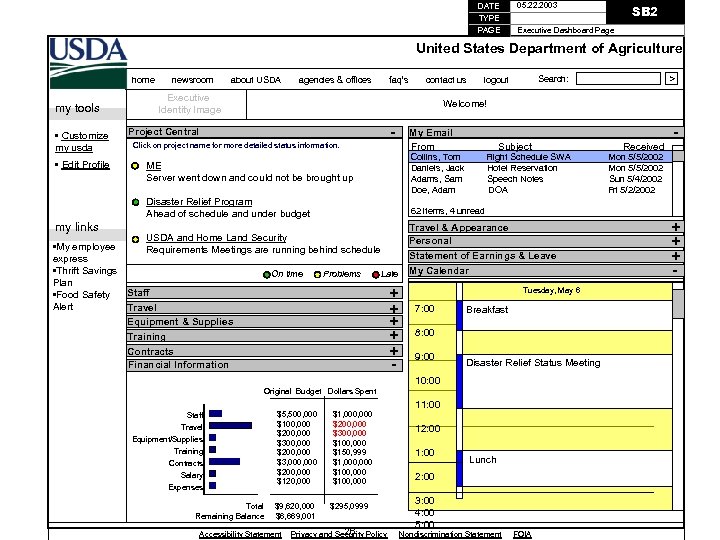Click the green On time legend dot
720x540 pixels.
tap(266, 275)
